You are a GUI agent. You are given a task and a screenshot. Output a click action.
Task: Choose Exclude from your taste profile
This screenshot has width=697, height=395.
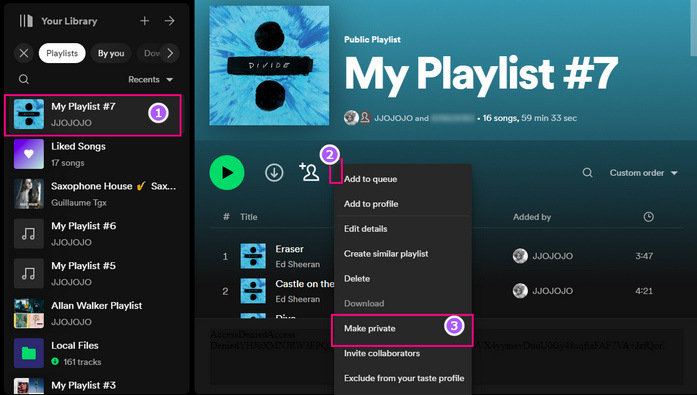tap(403, 379)
